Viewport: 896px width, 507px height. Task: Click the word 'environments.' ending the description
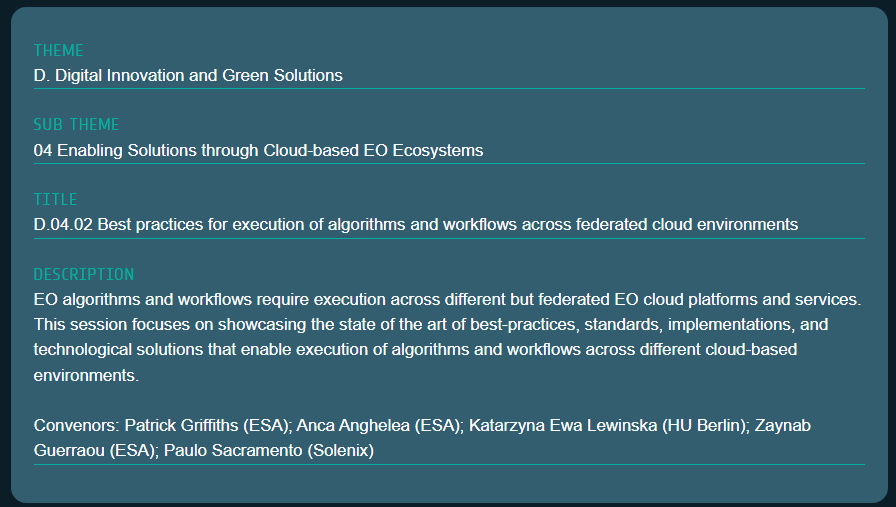[86, 375]
